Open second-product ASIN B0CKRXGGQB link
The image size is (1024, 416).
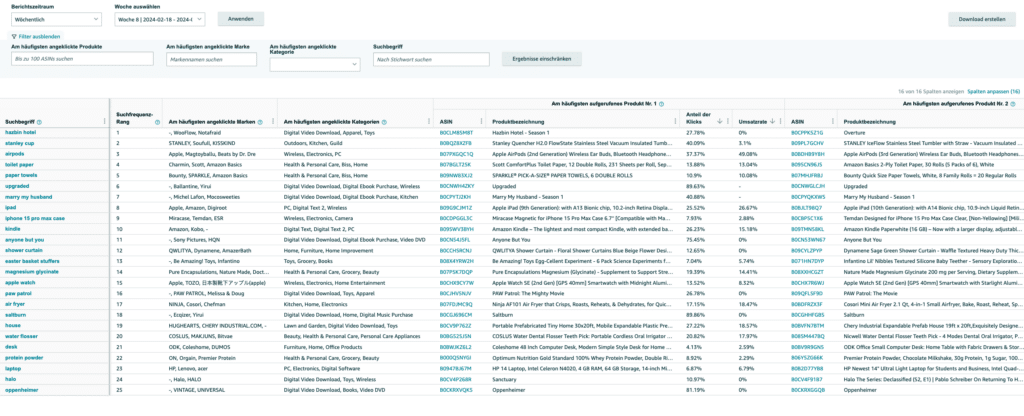pos(808,390)
